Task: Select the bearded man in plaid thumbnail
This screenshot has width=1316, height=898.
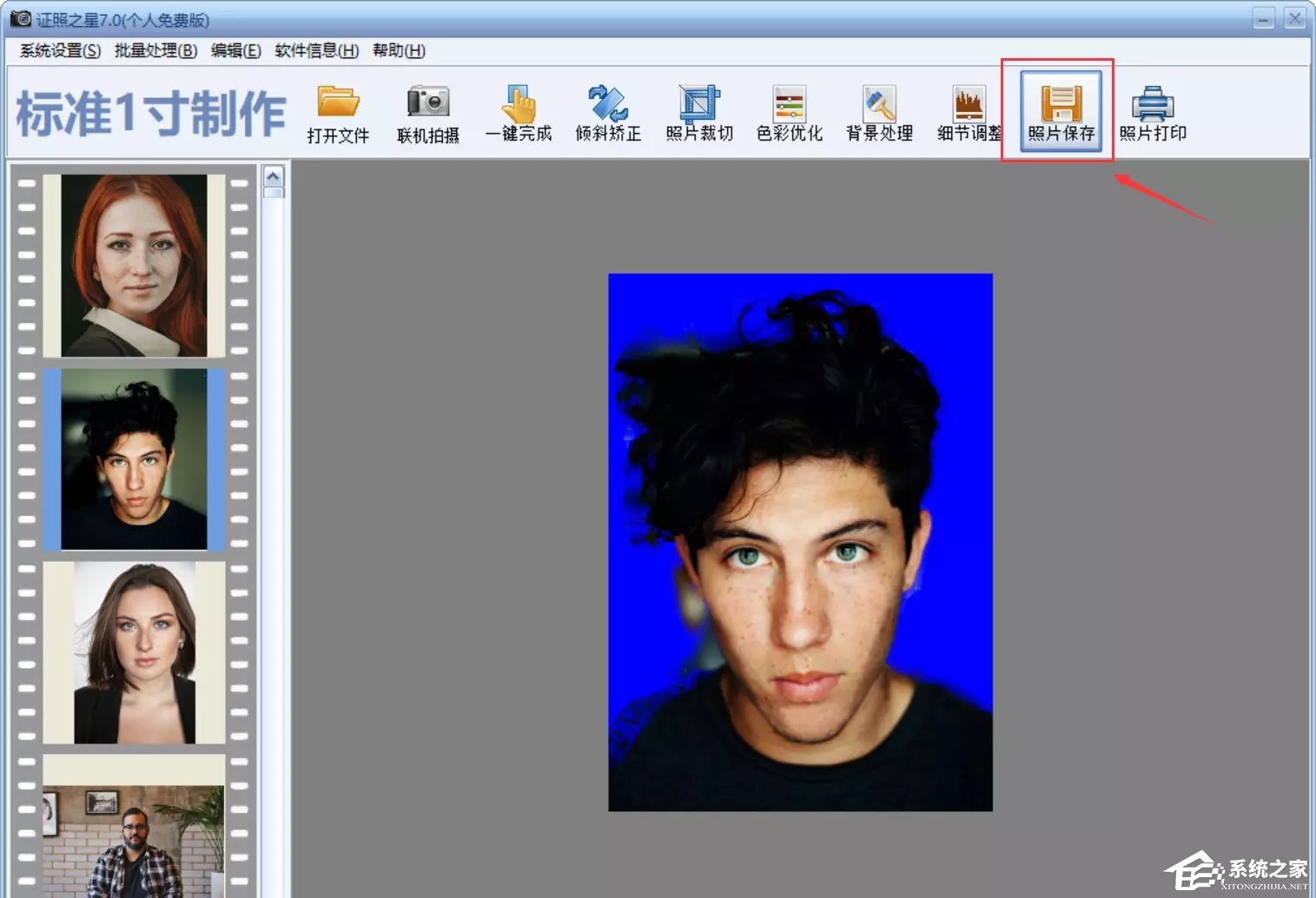Action: (x=134, y=826)
